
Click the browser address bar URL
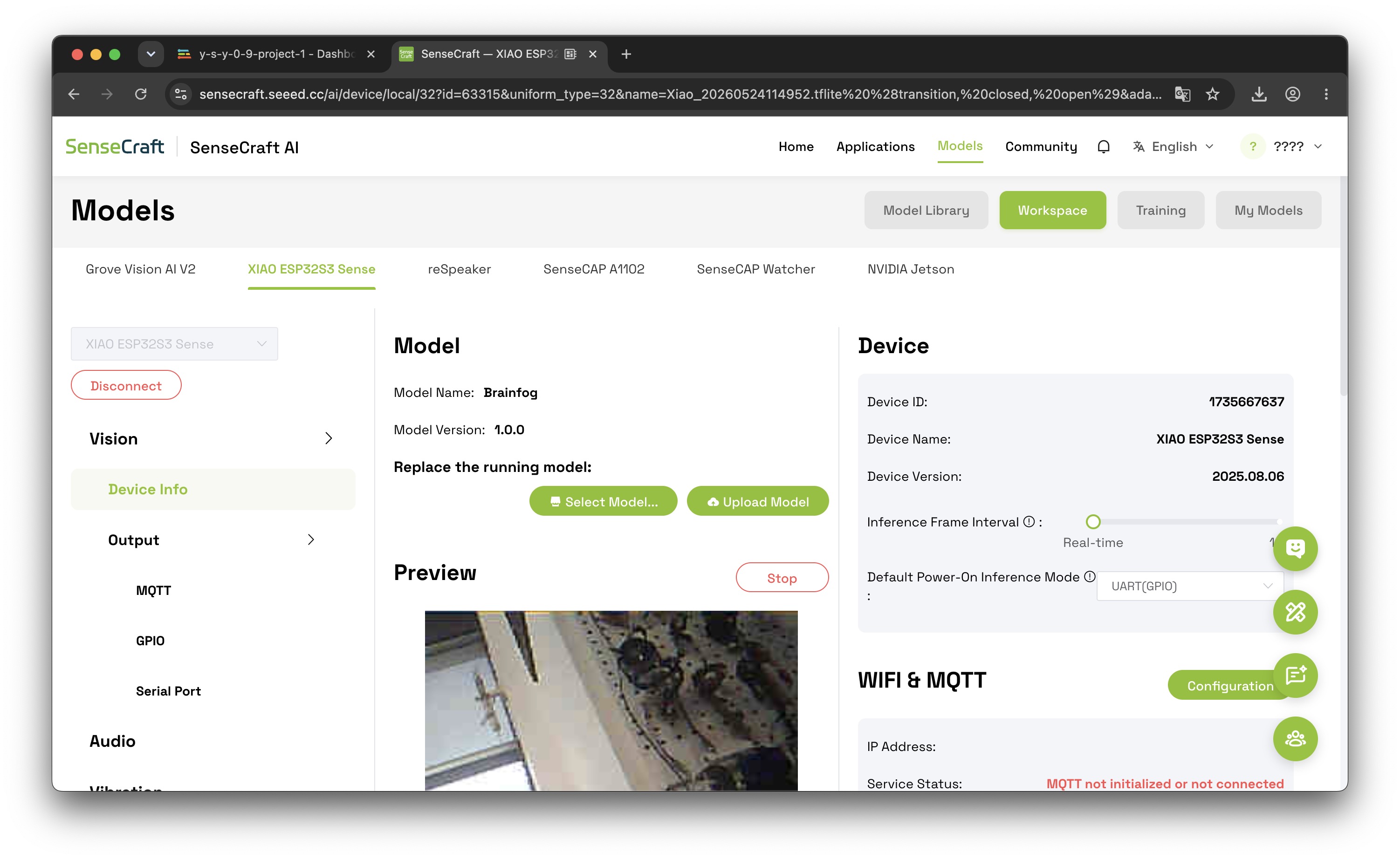pyautogui.click(x=680, y=94)
